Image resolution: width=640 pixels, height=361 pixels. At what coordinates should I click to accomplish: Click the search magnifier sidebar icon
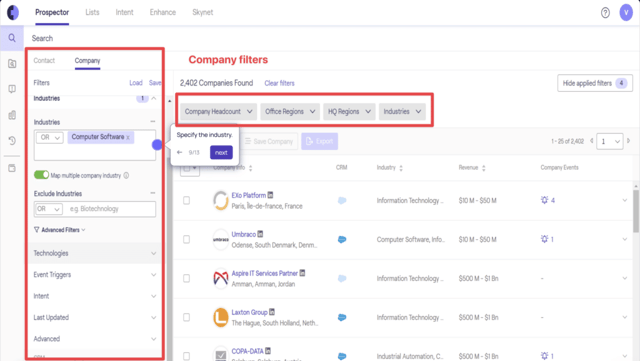click(x=12, y=38)
